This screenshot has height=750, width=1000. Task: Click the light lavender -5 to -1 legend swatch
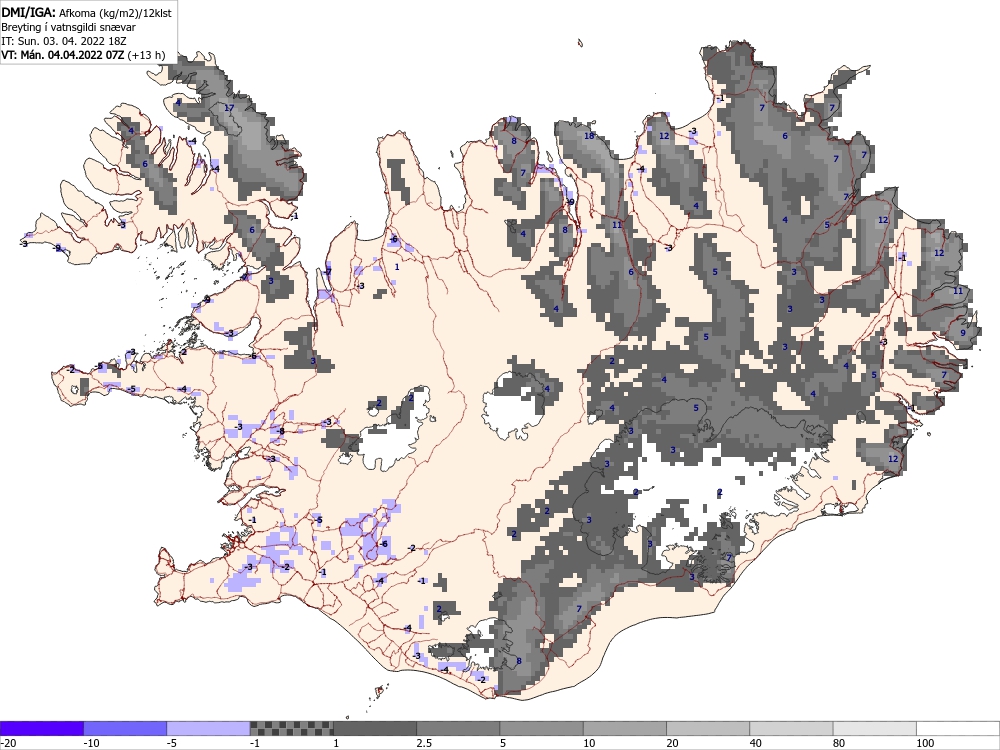[x=208, y=728]
